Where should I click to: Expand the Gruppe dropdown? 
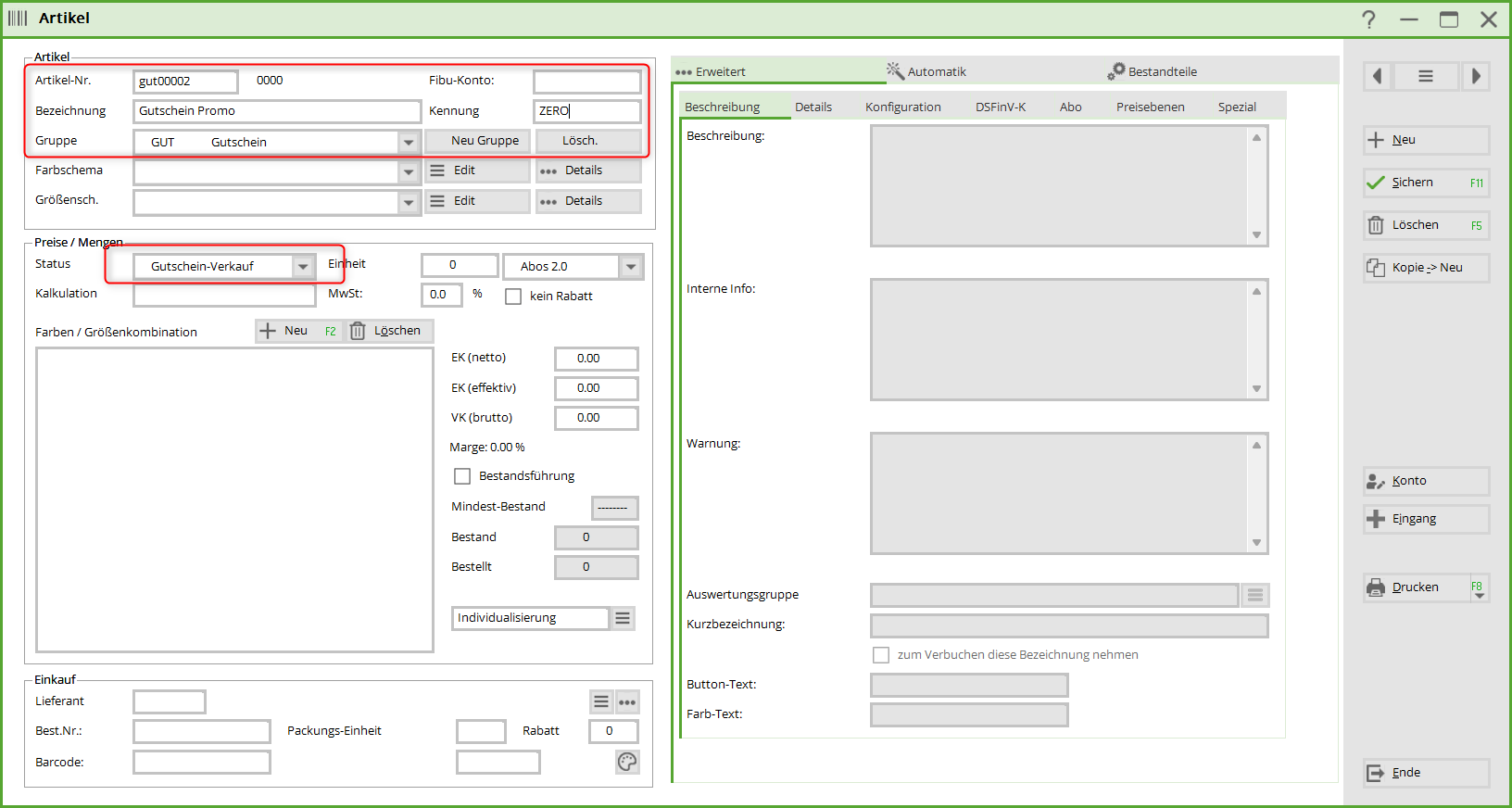pos(409,143)
